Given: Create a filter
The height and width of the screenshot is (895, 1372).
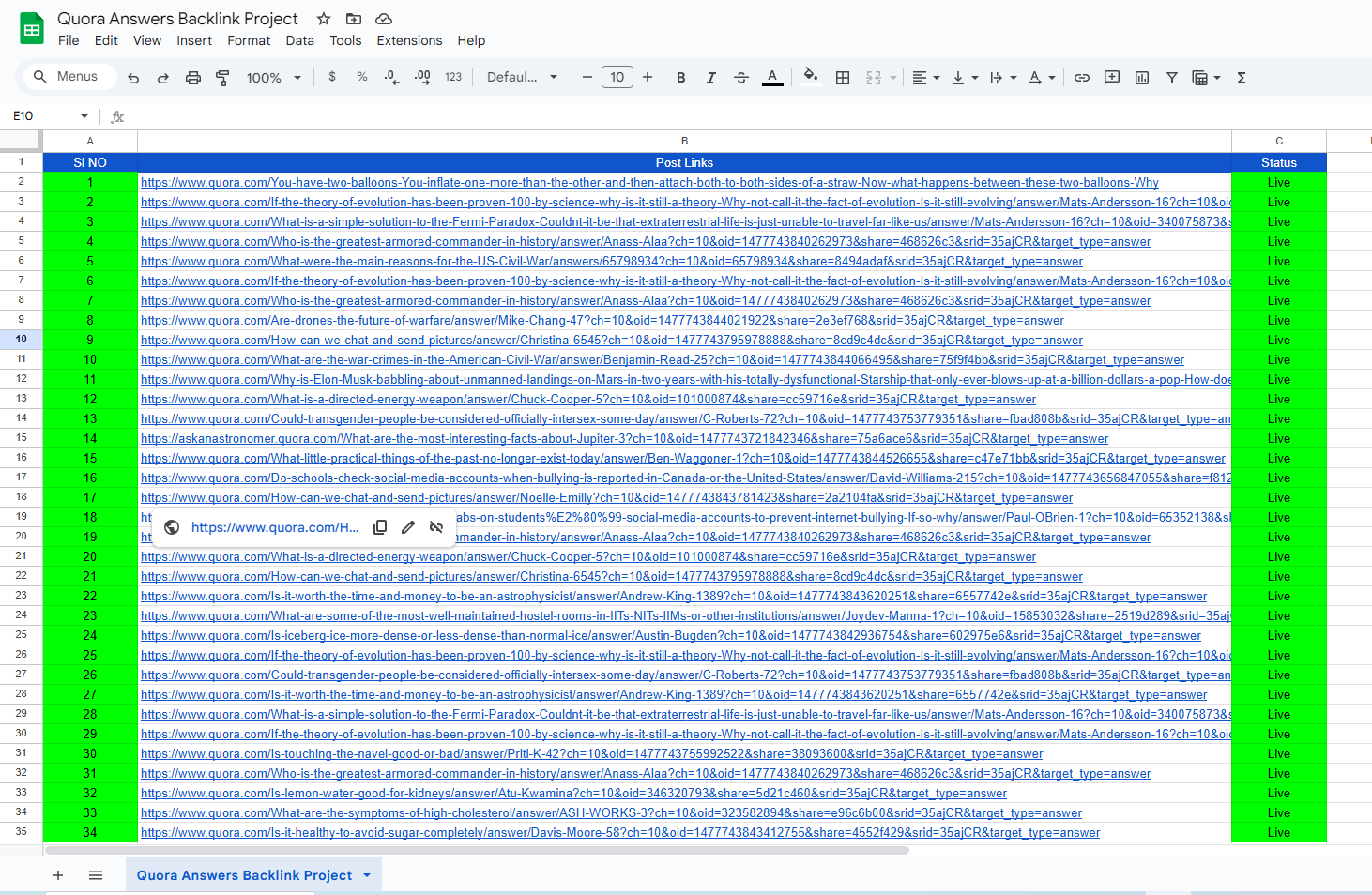Looking at the screenshot, I should coord(1172,78).
